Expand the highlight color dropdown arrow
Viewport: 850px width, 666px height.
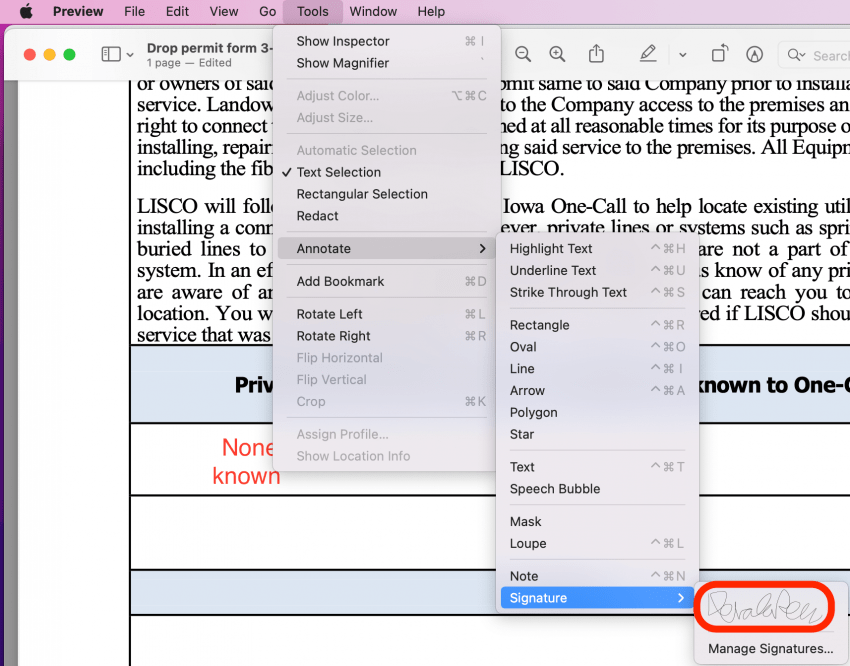pyautogui.click(x=682, y=54)
